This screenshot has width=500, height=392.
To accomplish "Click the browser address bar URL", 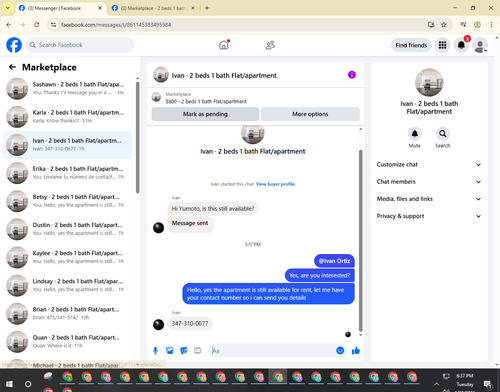I will (116, 25).
